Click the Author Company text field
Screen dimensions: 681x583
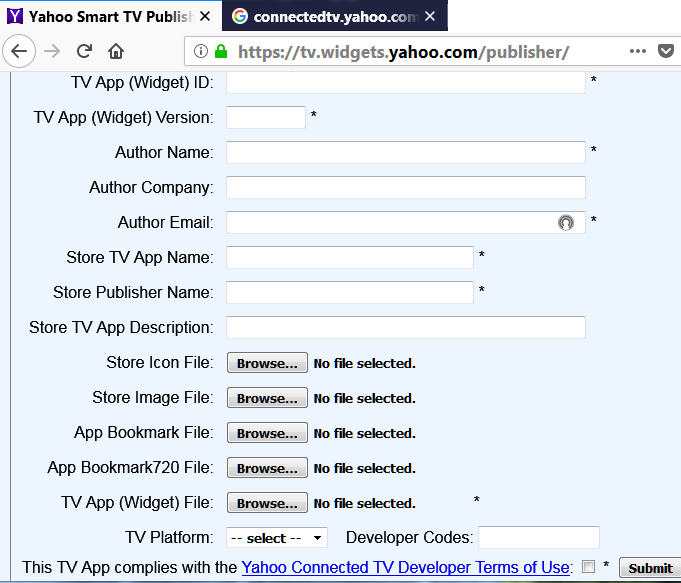pos(405,188)
